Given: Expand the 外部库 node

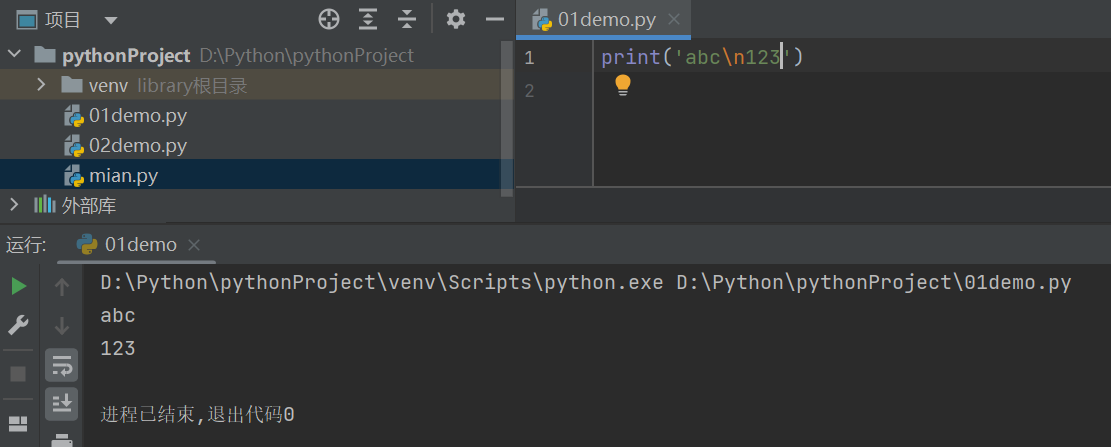Looking at the screenshot, I should click(13, 205).
